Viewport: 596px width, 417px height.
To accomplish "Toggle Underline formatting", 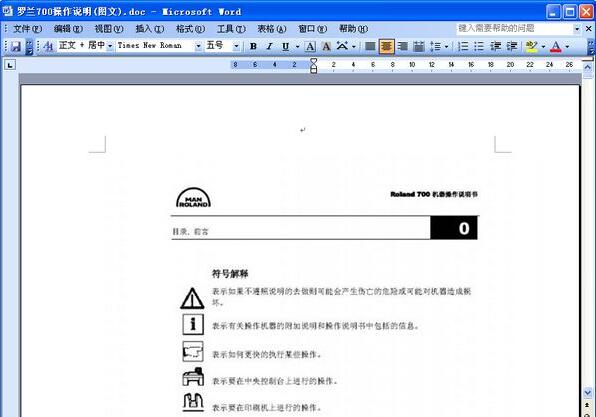I will pyautogui.click(x=285, y=46).
